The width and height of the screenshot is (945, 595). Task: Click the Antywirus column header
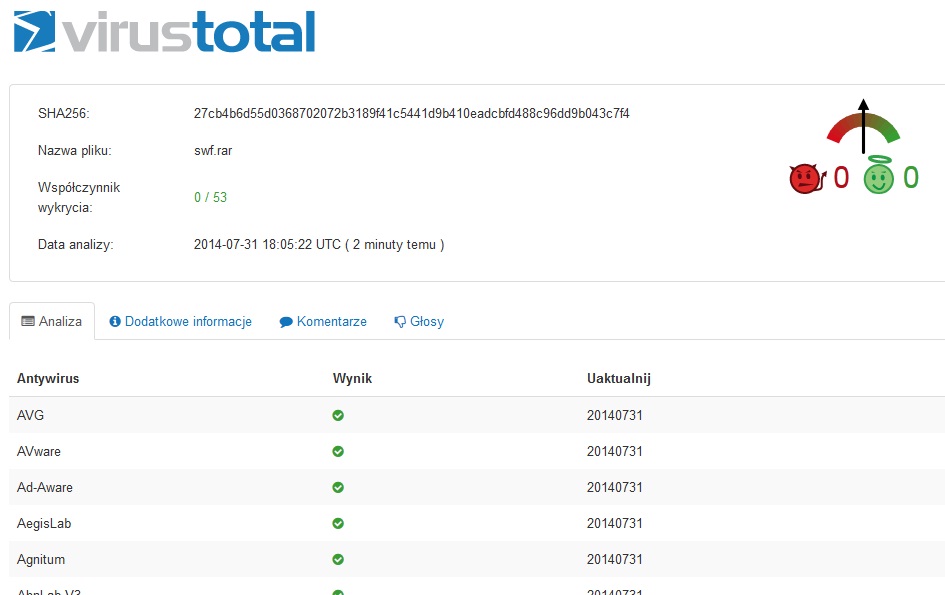pyautogui.click(x=48, y=379)
